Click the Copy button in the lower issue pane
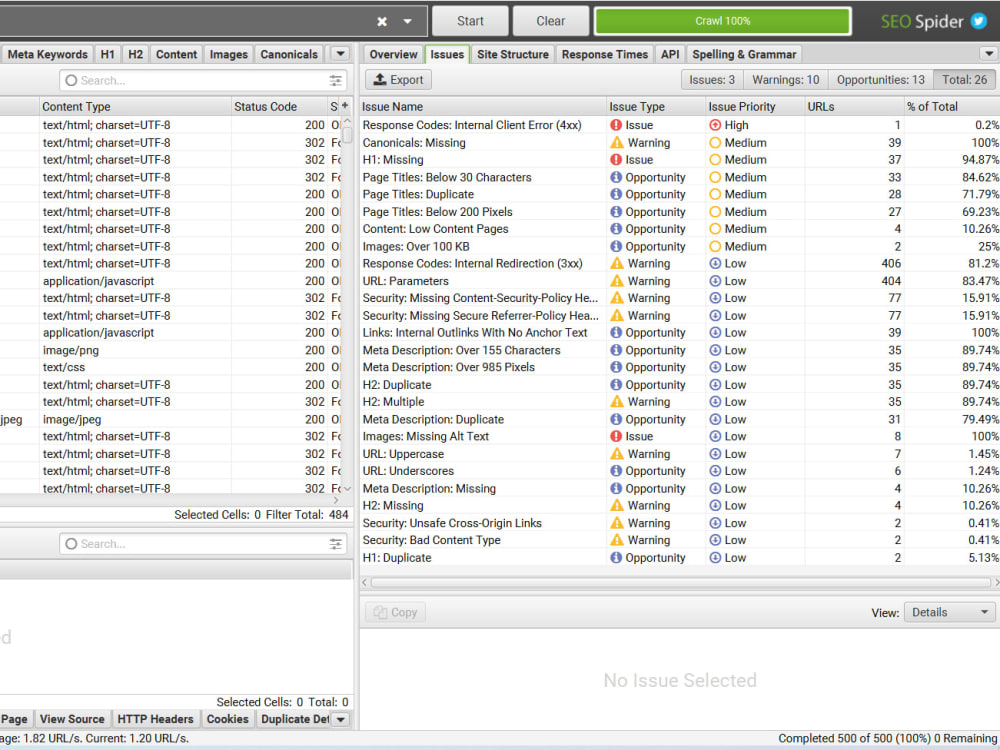This screenshot has height=750, width=1000. [395, 612]
